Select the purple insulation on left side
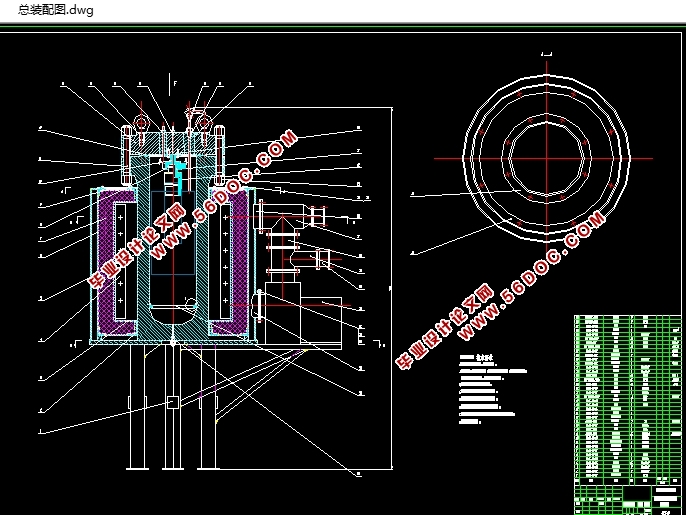 [107, 262]
